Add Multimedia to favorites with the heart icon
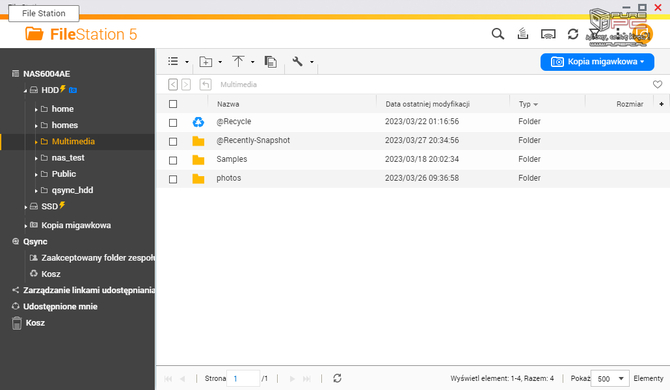Screen dimensions: 670x390 657,84
